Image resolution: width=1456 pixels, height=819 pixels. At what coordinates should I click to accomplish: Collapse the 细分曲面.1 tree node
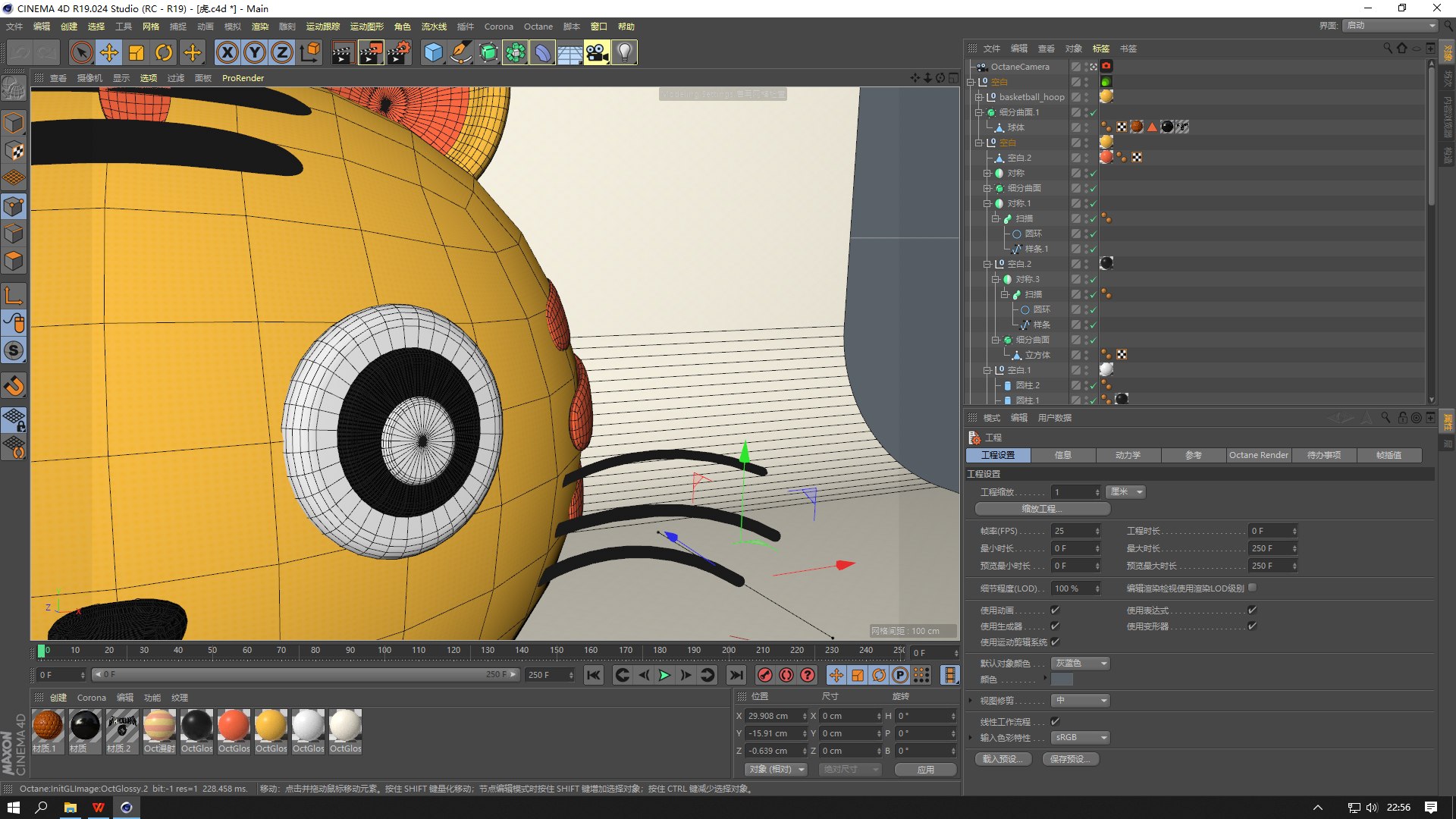(x=979, y=112)
